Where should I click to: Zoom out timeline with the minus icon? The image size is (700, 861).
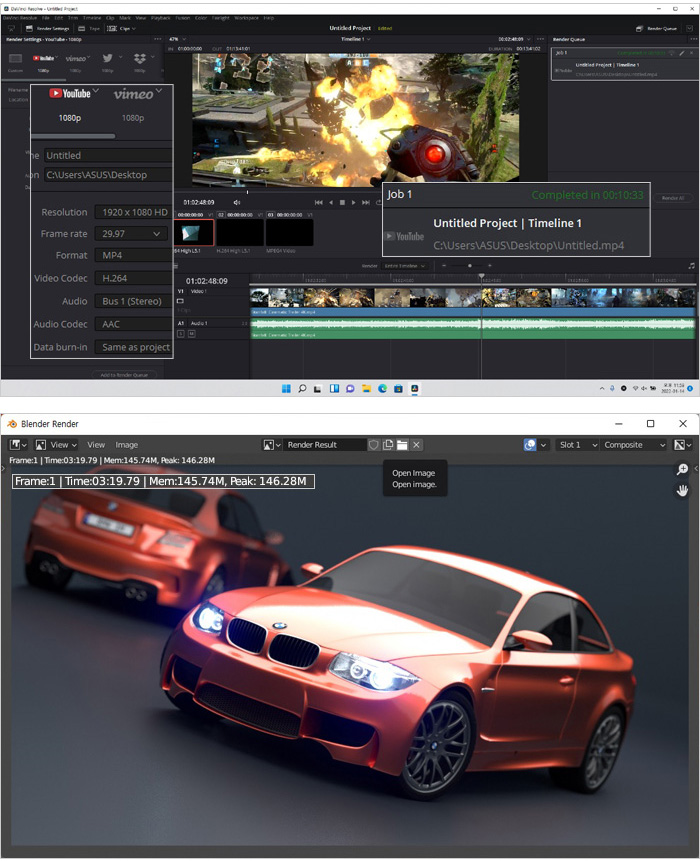[x=444, y=266]
